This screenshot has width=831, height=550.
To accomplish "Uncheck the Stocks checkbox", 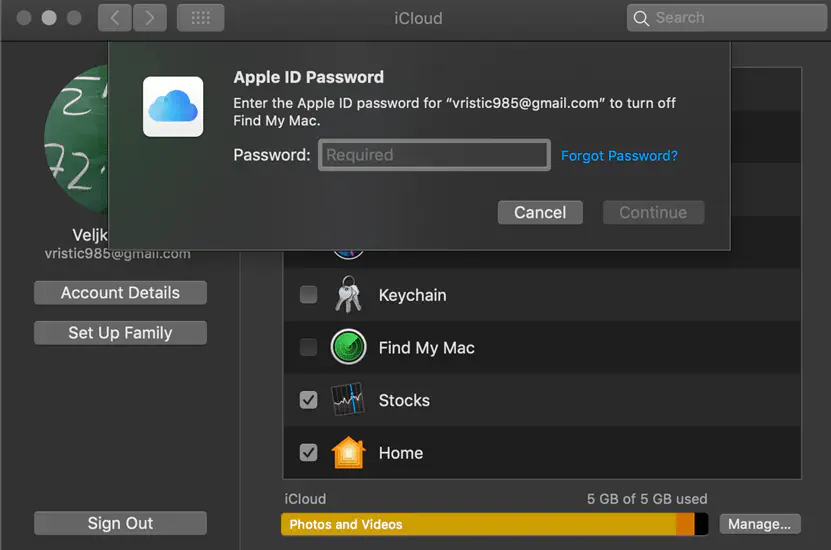I will point(308,400).
